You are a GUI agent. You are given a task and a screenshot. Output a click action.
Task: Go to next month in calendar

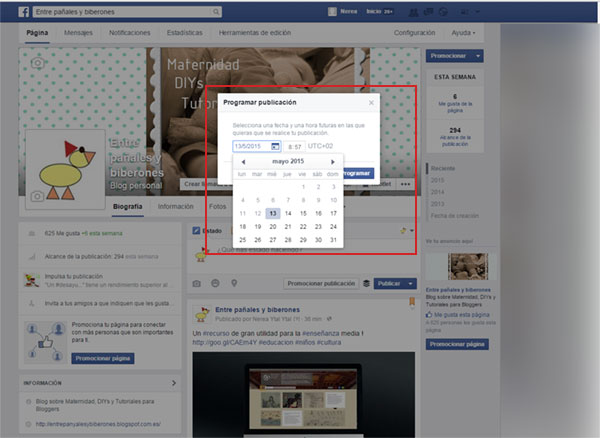(x=333, y=162)
